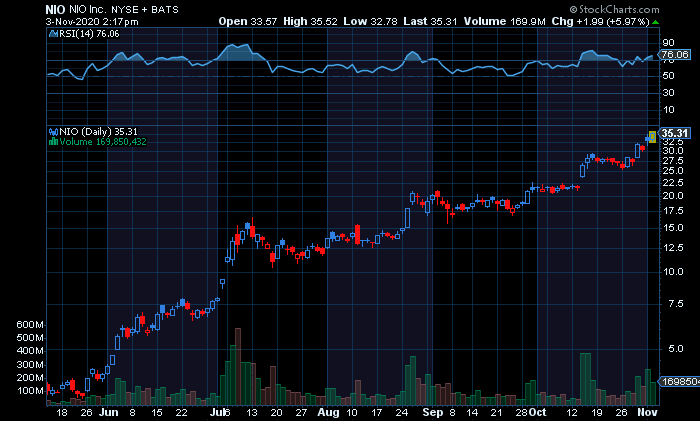Click the RSI axis label 10
The width and height of the screenshot is (700, 421).
point(668,110)
